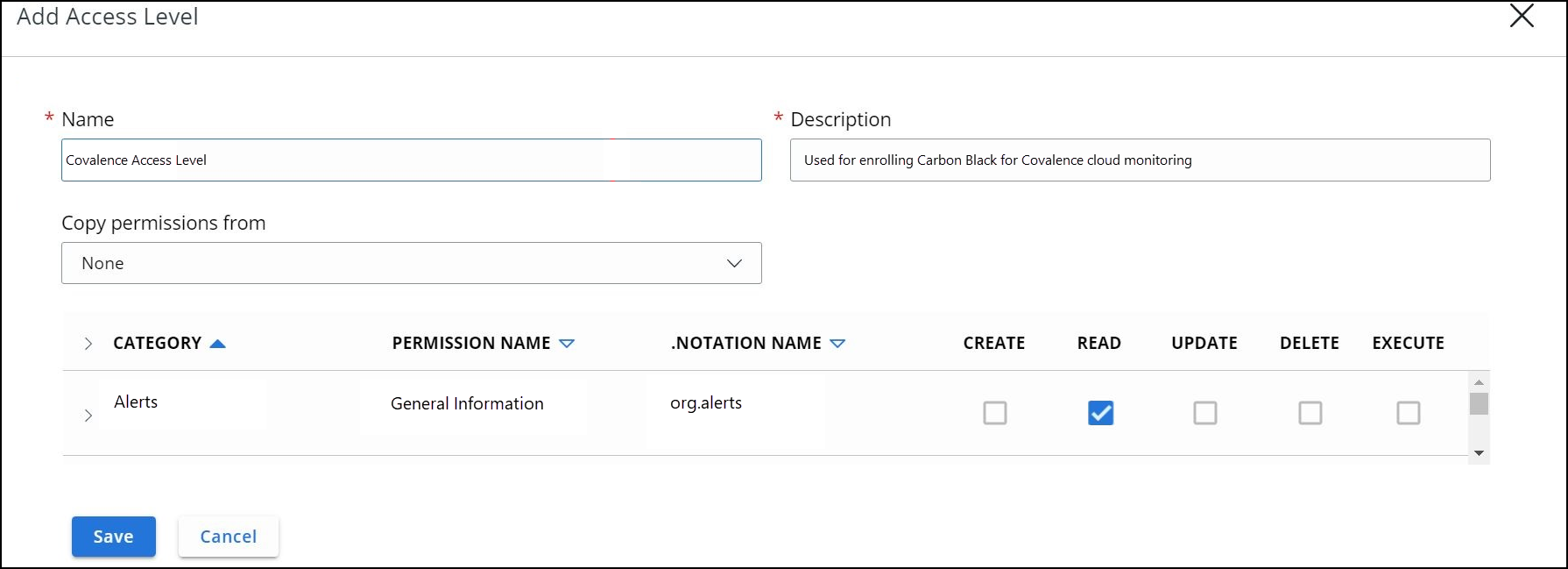Click the CREATE column header

[994, 344]
